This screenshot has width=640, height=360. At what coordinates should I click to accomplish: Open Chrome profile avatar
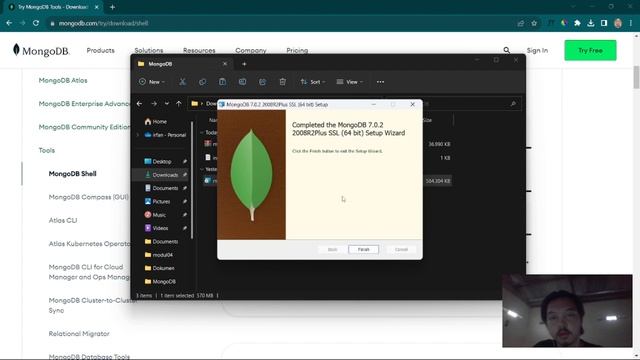pyautogui.click(x=618, y=23)
